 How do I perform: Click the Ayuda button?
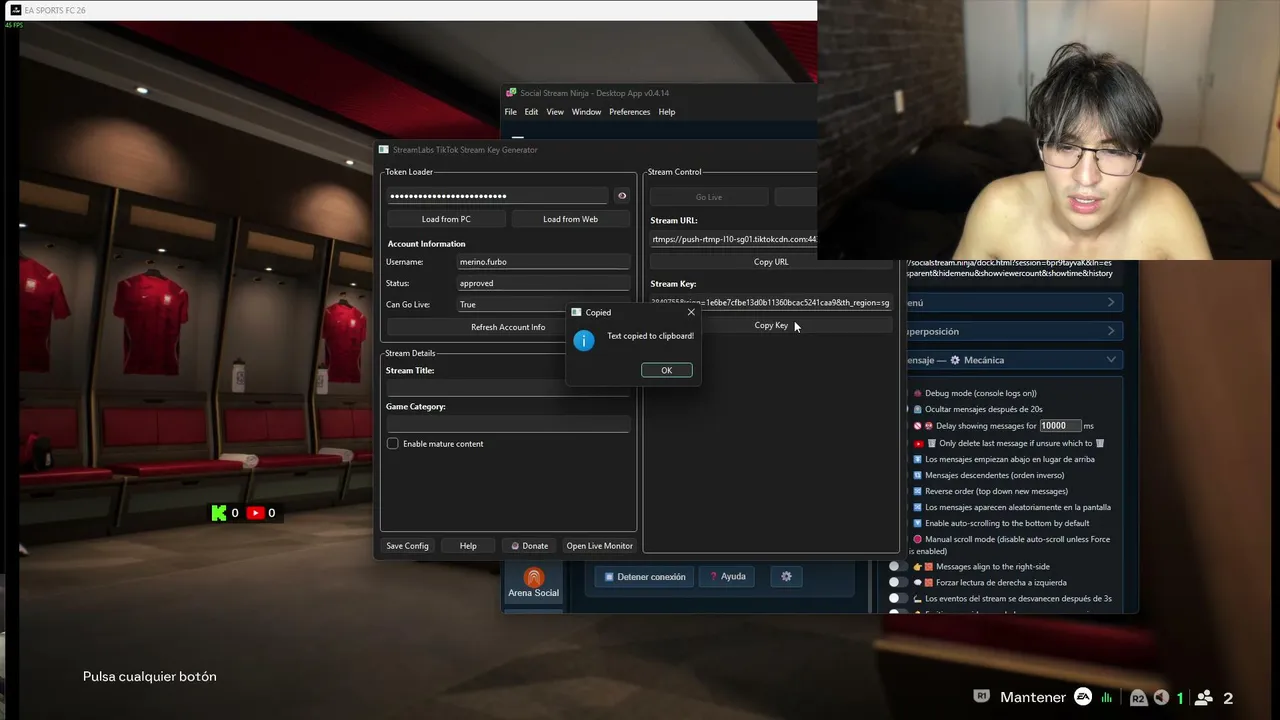pyautogui.click(x=728, y=577)
